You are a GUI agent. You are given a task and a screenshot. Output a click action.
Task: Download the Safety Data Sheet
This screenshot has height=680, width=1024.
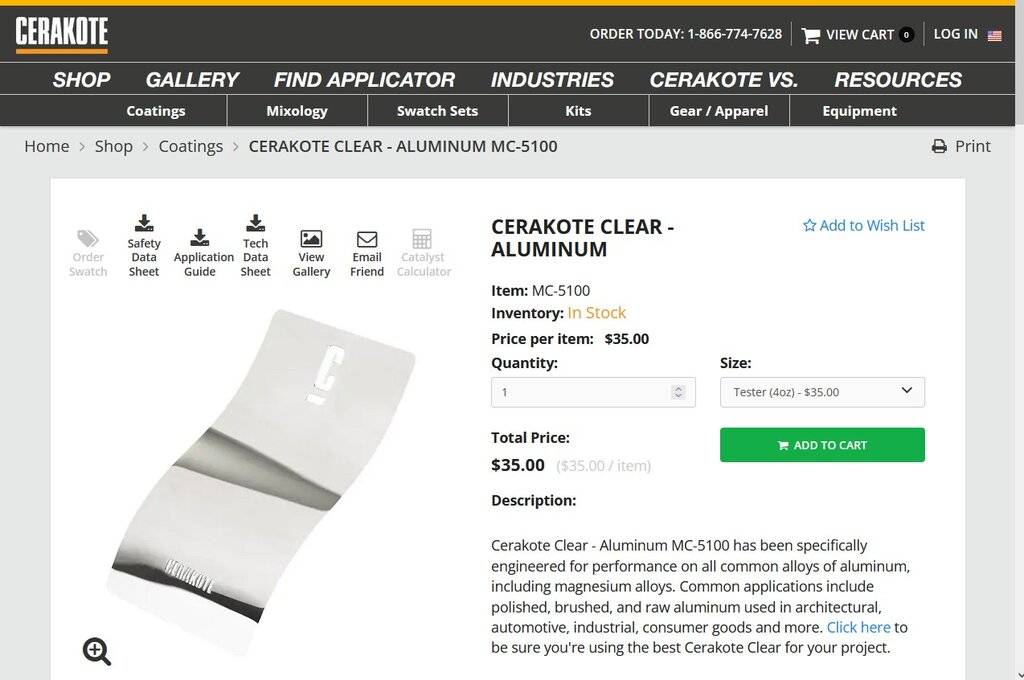click(x=144, y=223)
